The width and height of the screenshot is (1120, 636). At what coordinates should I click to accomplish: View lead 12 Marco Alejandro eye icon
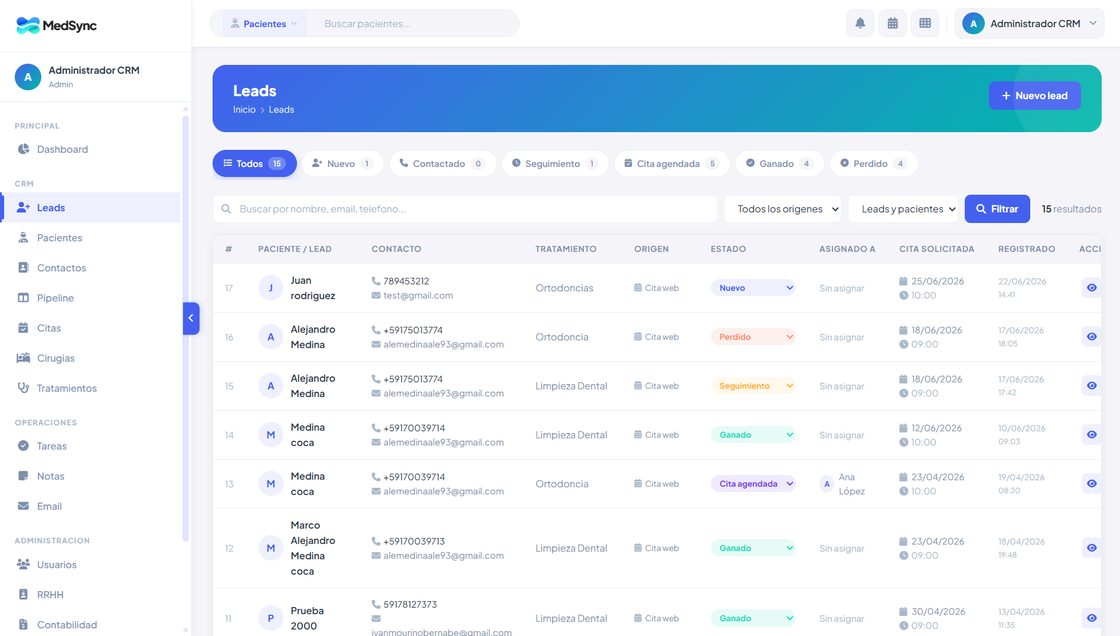[1091, 548]
